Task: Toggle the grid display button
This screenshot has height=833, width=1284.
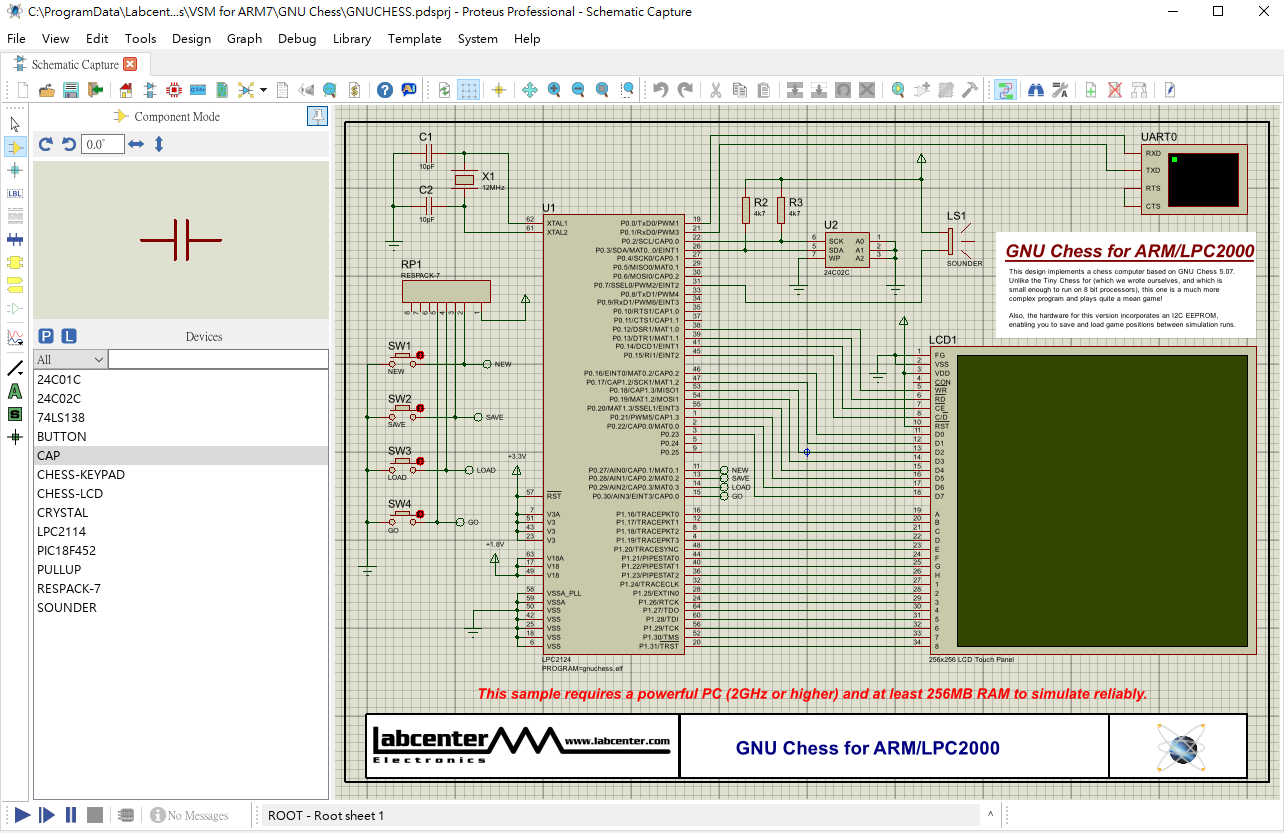Action: tap(468, 90)
